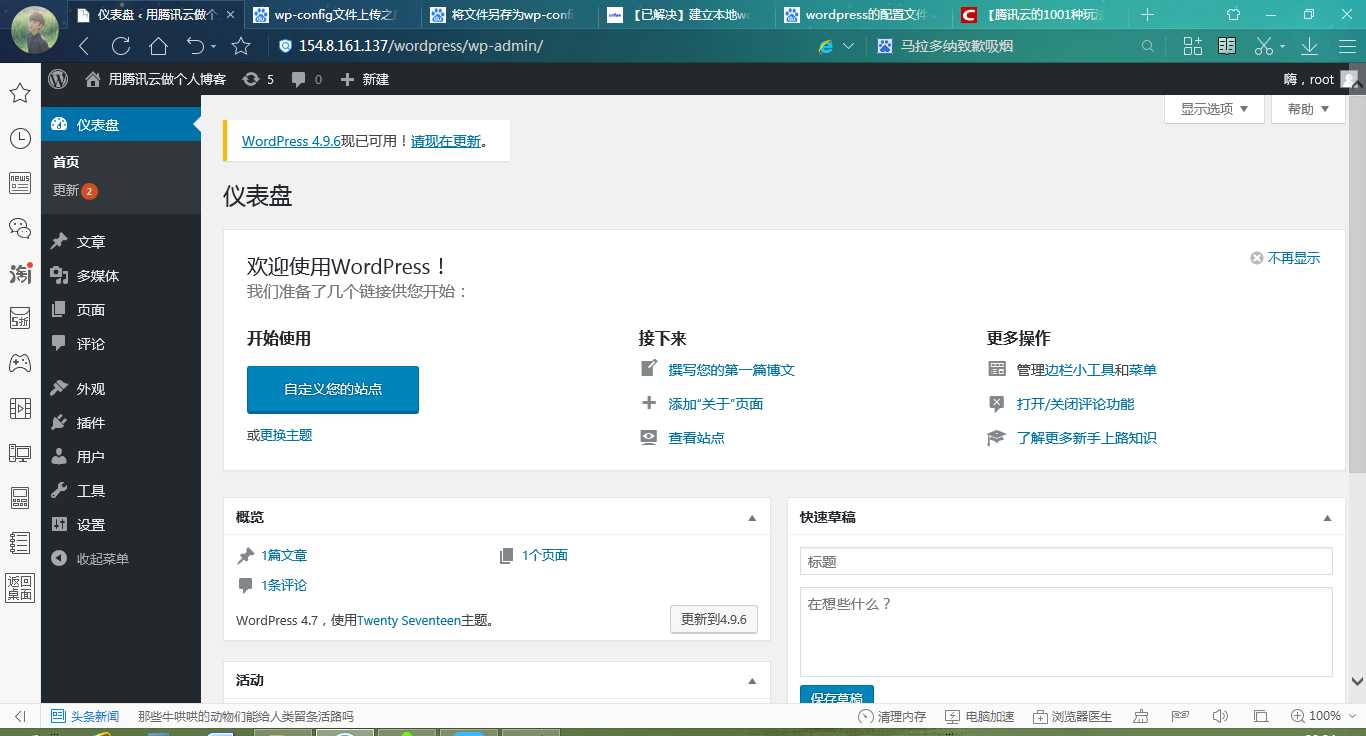This screenshot has width=1366, height=736.
Task: Open 浏览器医生 in status bar
Action: point(1073,716)
